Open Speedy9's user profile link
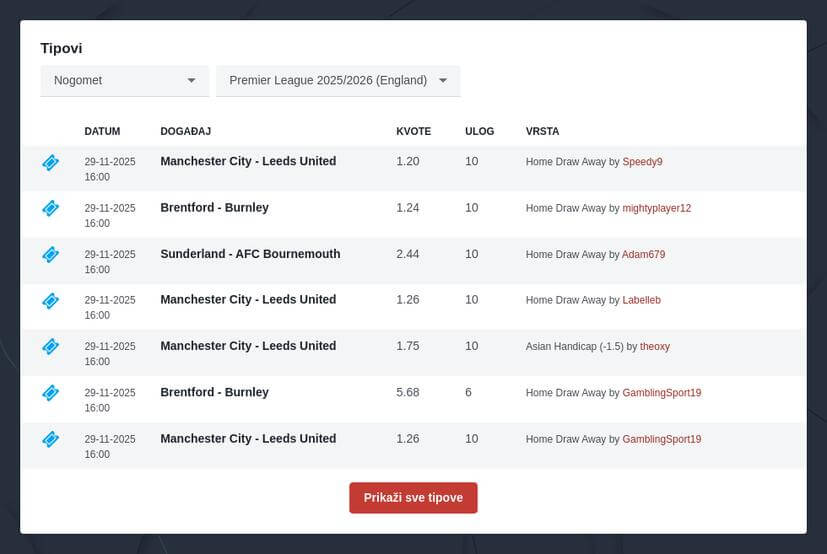Image resolution: width=827 pixels, height=554 pixels. tap(642, 162)
